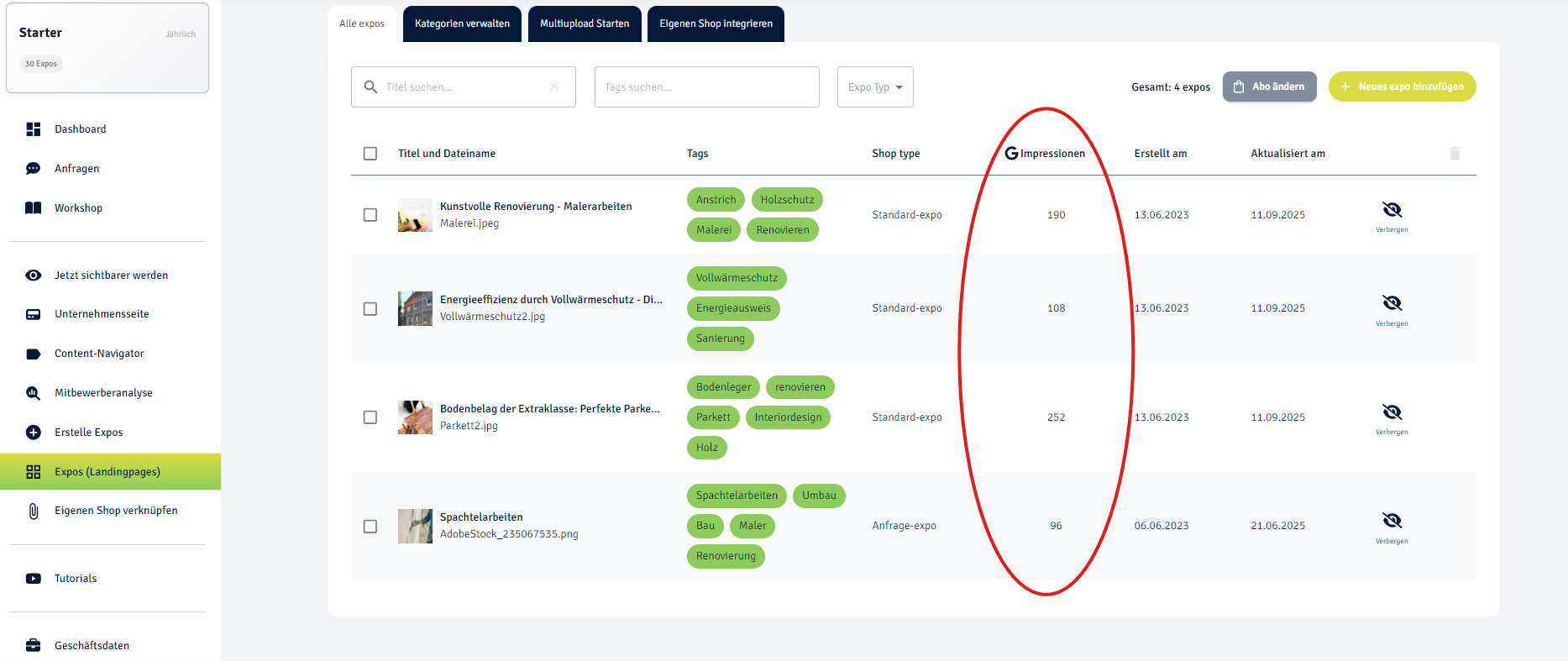Screen dimensions: 1568x661
Task: Open the Malerei.jpeg thumbnail image
Action: 415,215
